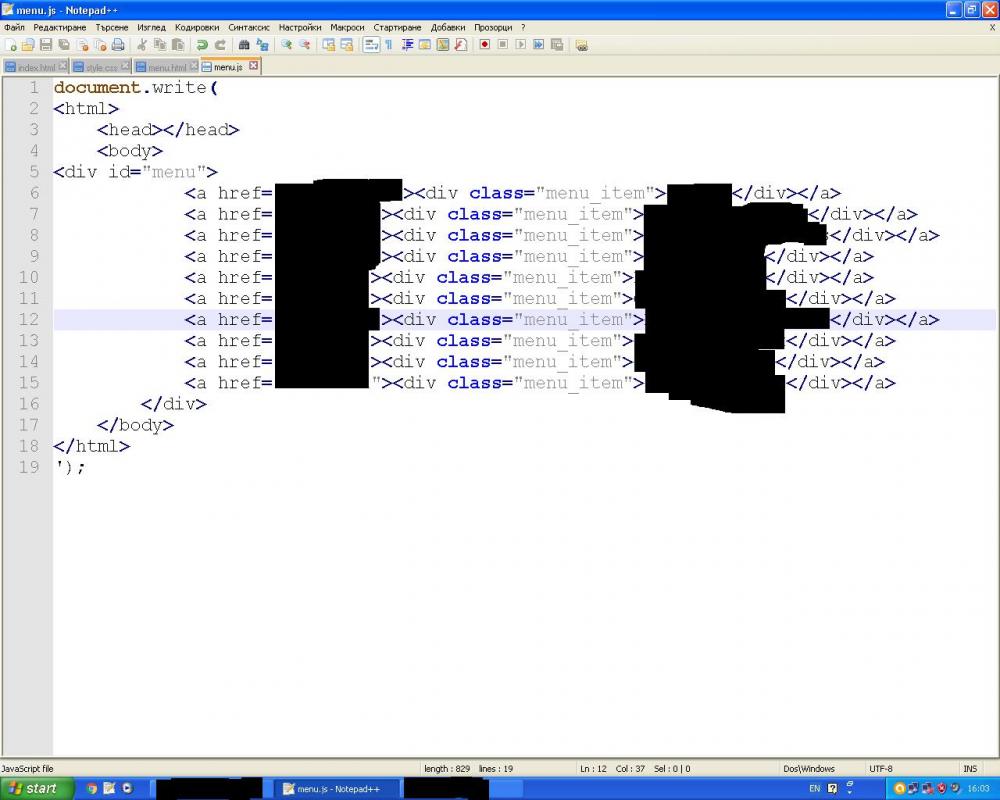Viewport: 1000px width, 800px height.
Task: Close the style.css tab with its X
Action: coord(126,66)
